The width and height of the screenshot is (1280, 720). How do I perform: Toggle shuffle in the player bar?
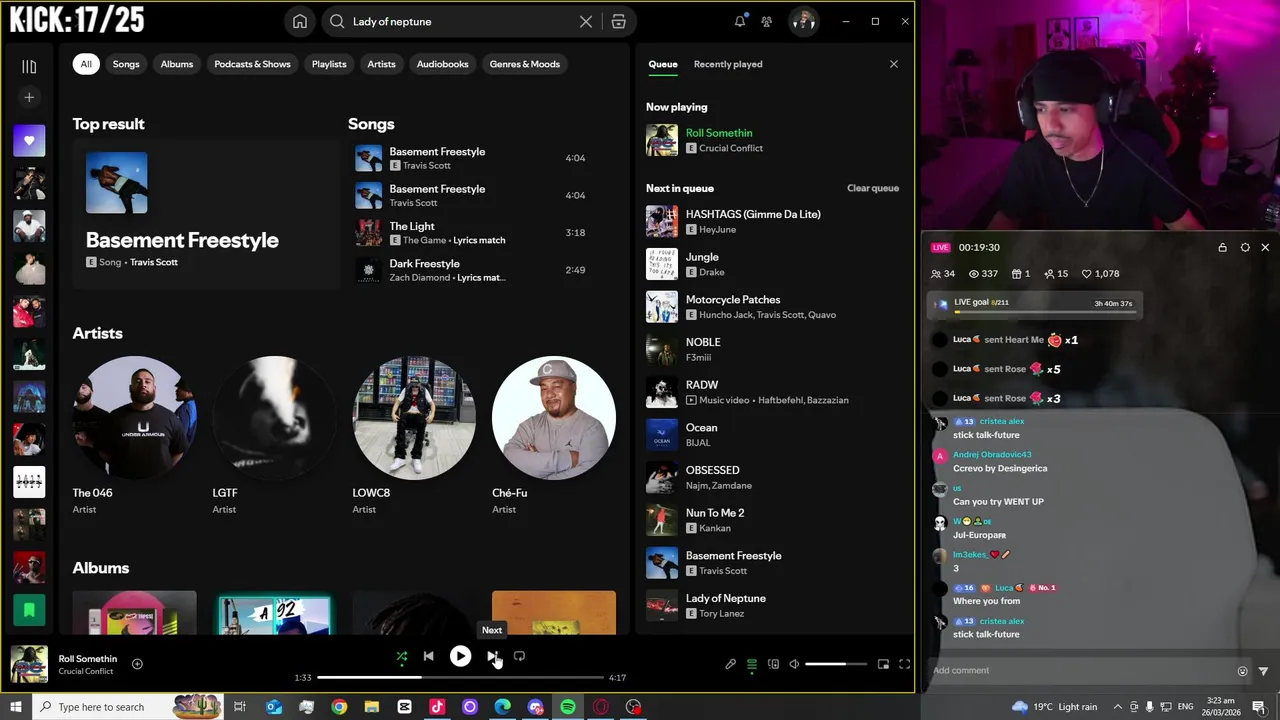coord(401,656)
